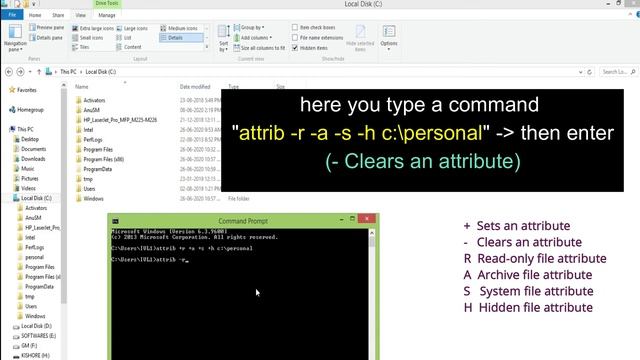
Task: Refresh the Local Disk (C:) view
Action: click(x=589, y=72)
